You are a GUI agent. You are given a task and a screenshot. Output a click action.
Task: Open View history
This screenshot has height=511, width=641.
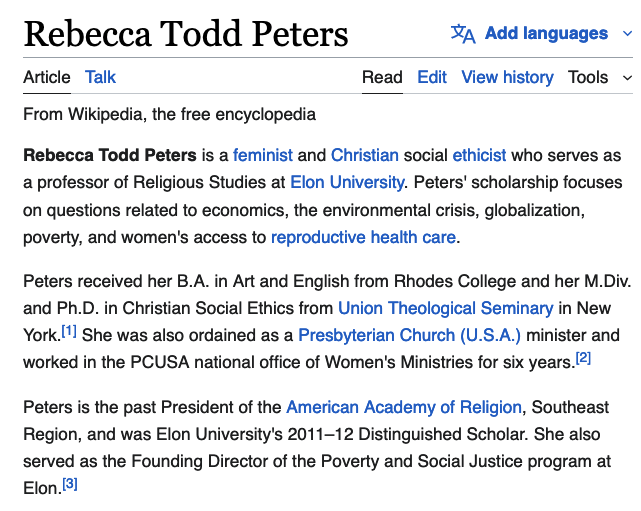coord(507,77)
